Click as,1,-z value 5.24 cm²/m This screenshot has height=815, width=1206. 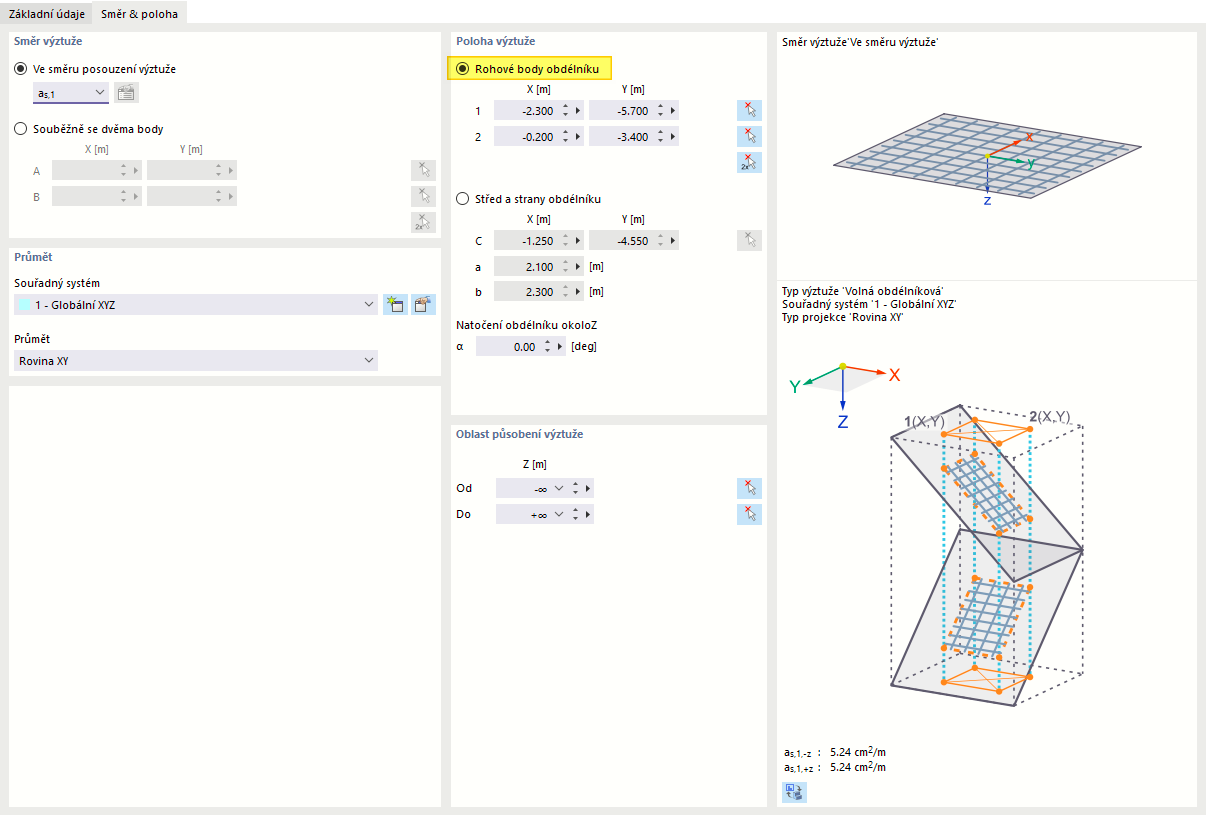[x=858, y=753]
